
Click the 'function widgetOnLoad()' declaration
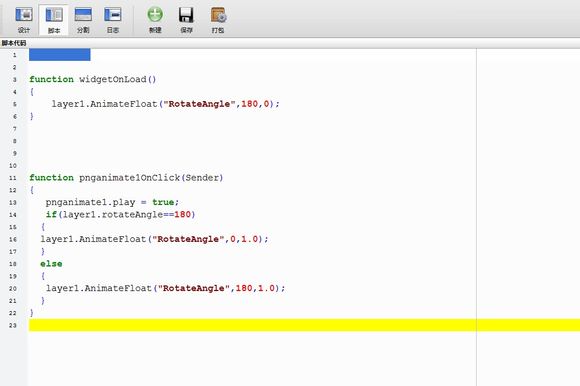92,79
